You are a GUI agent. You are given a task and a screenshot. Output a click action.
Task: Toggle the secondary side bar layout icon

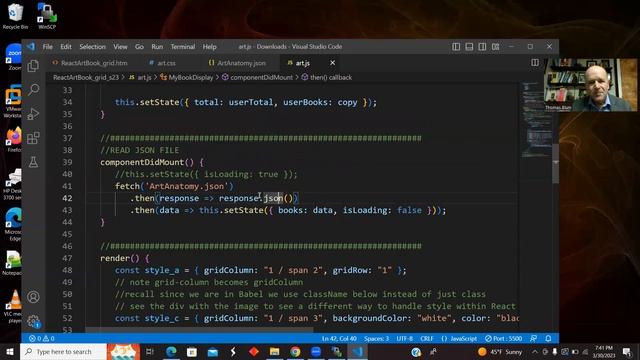pyautogui.click(x=482, y=47)
